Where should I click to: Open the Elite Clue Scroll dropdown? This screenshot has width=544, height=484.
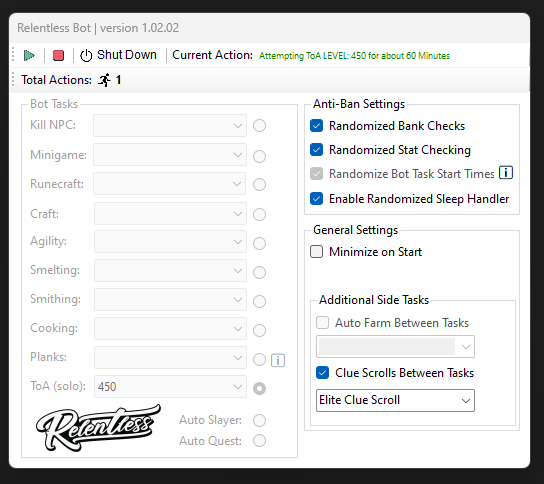coord(395,401)
